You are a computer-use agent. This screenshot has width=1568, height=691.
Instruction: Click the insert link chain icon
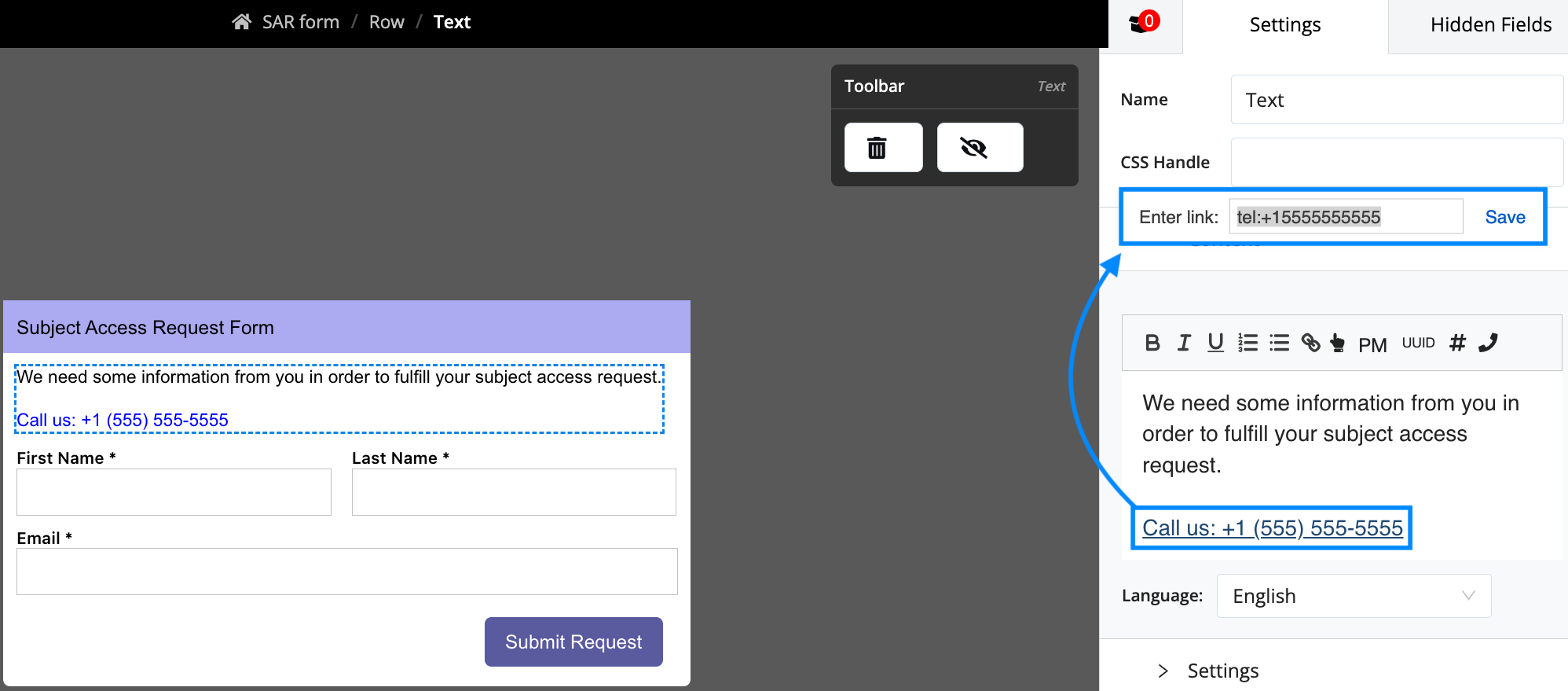pyautogui.click(x=1310, y=343)
